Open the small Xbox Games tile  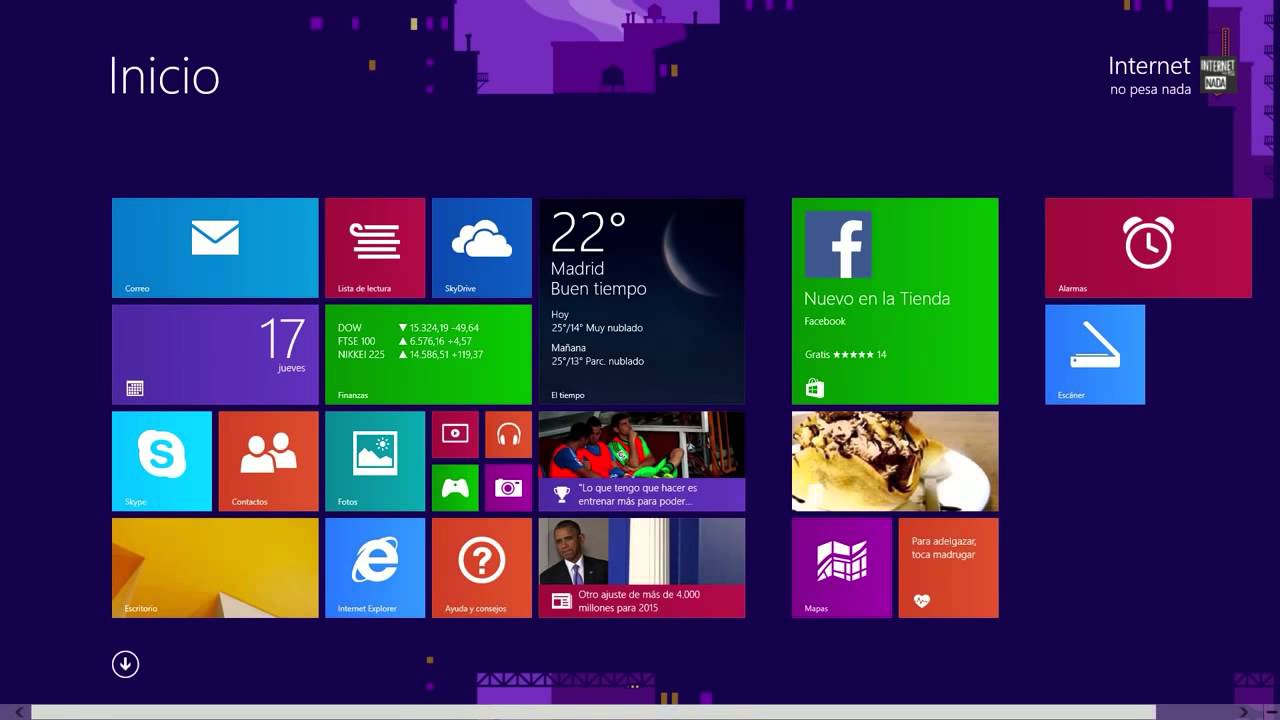pos(455,488)
